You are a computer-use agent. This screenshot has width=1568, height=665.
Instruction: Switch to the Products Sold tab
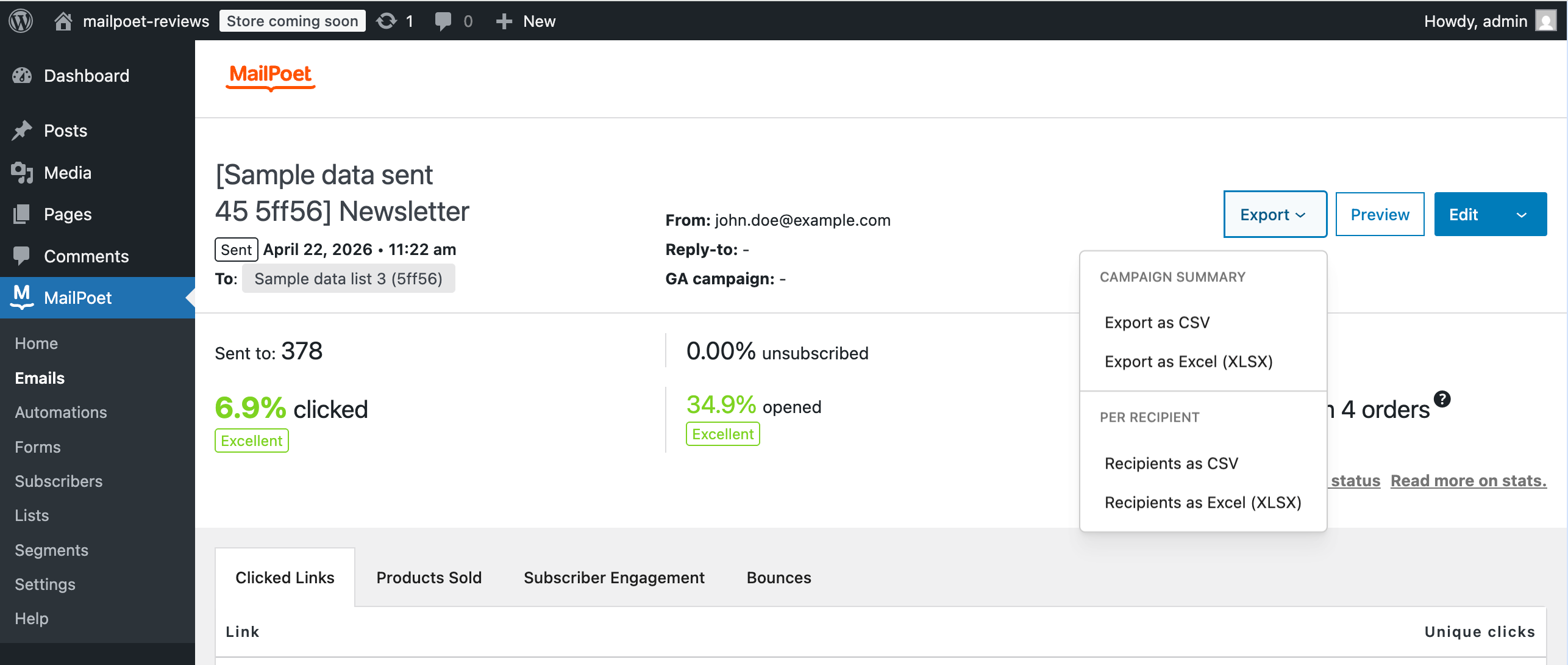point(429,578)
